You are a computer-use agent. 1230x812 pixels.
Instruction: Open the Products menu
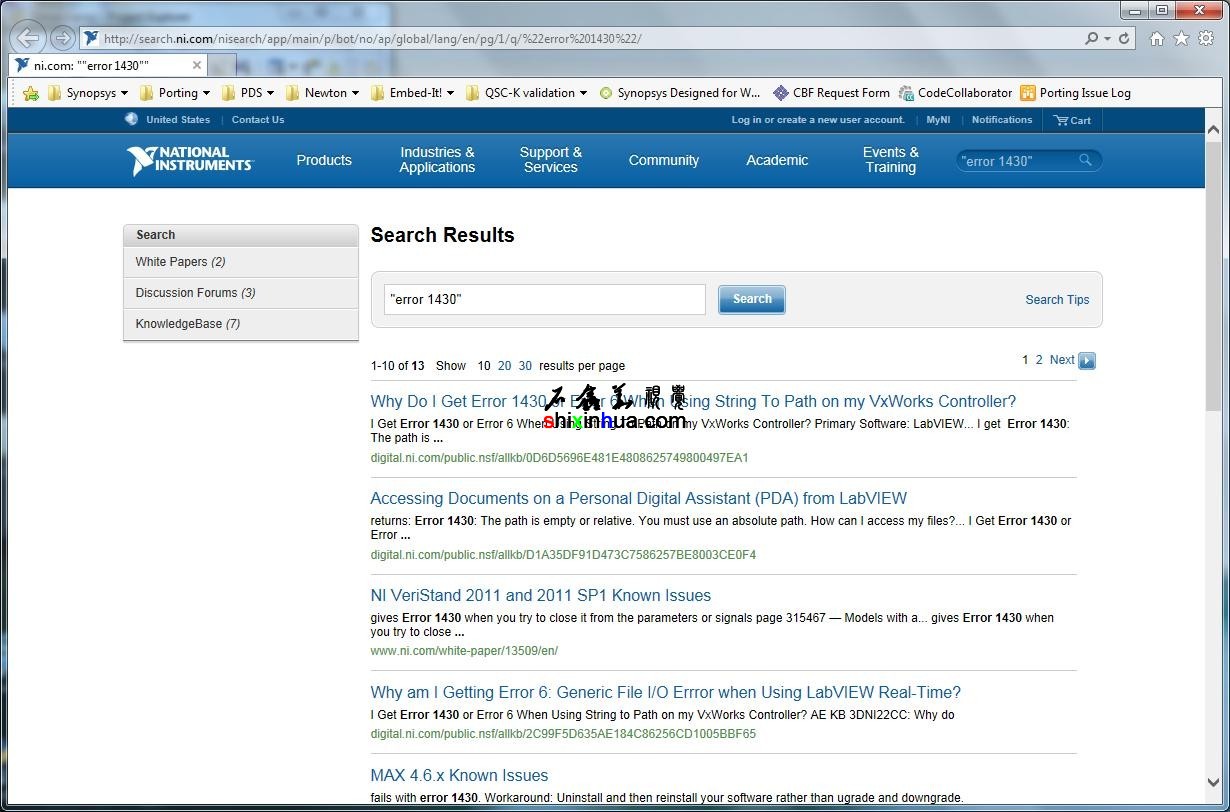[x=324, y=160]
